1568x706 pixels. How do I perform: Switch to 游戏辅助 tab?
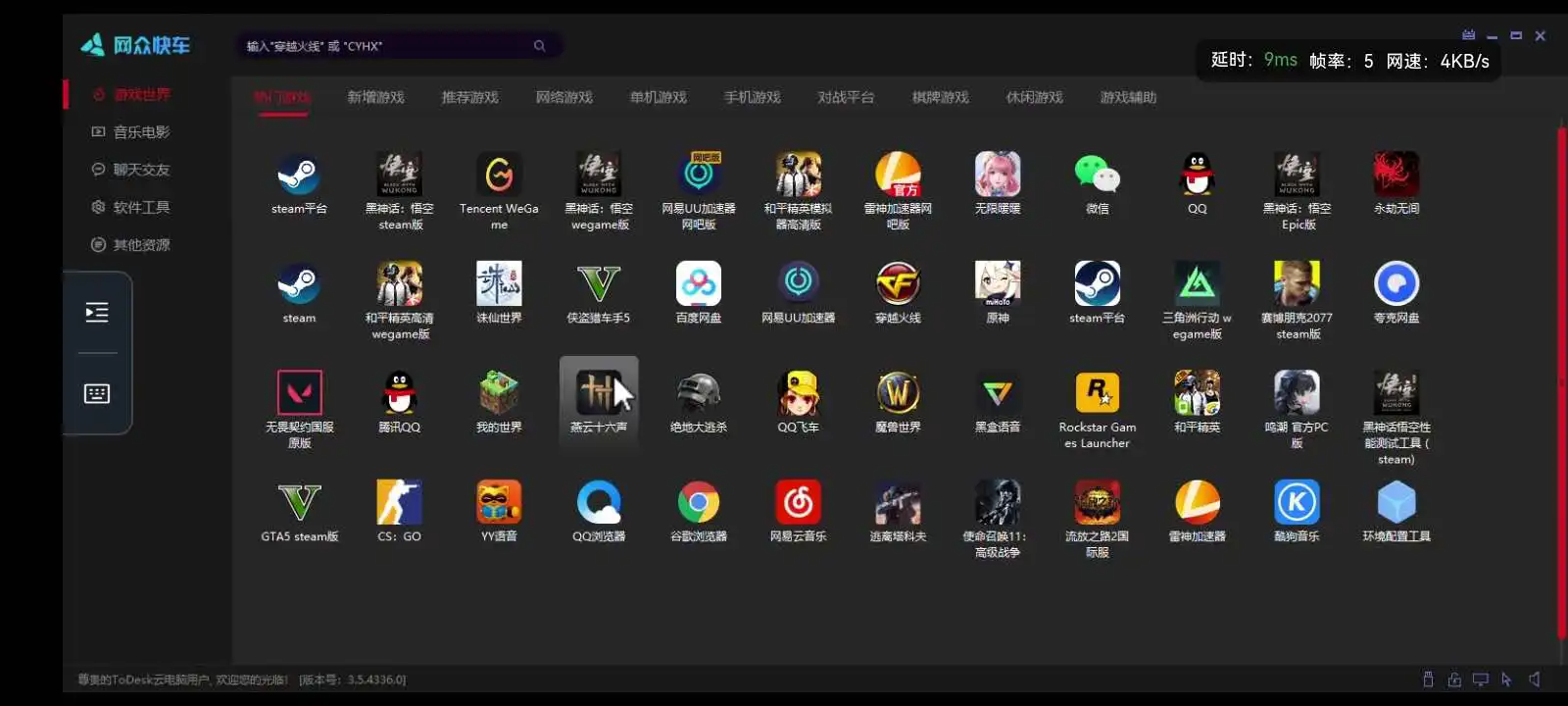1129,97
